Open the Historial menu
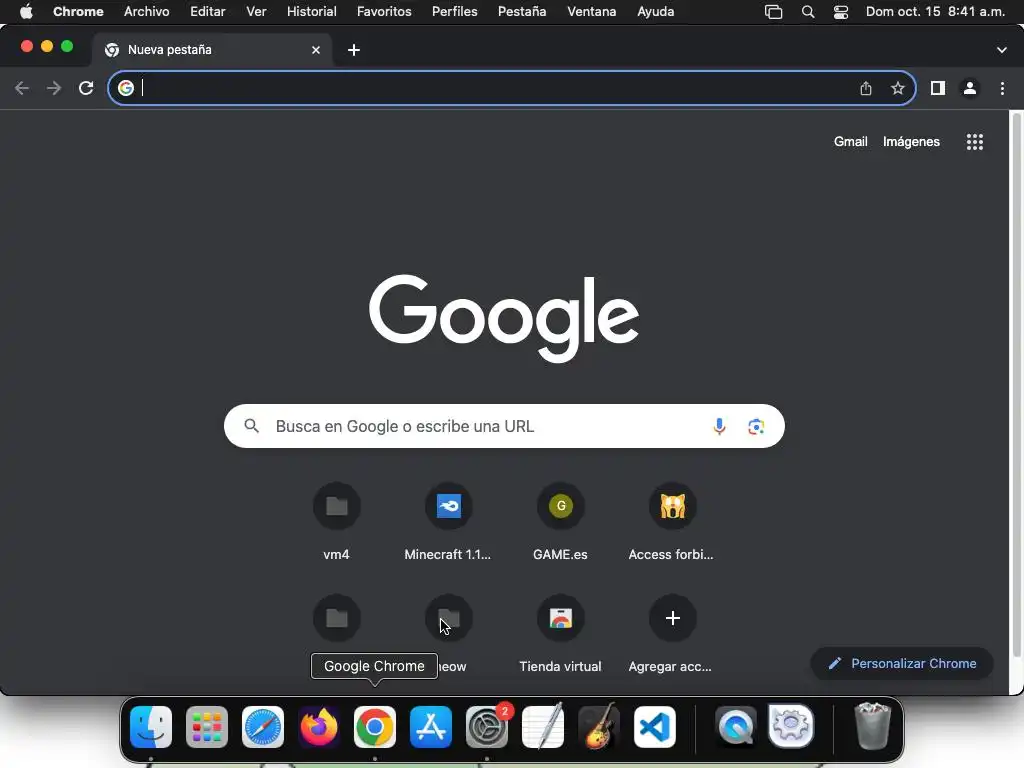Image resolution: width=1024 pixels, height=768 pixels. 312,12
